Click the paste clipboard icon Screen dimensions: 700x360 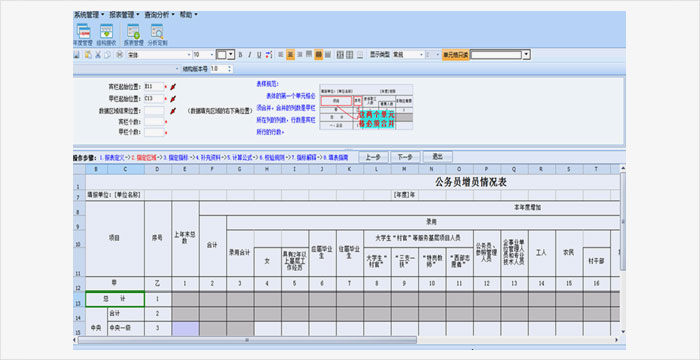[88, 55]
